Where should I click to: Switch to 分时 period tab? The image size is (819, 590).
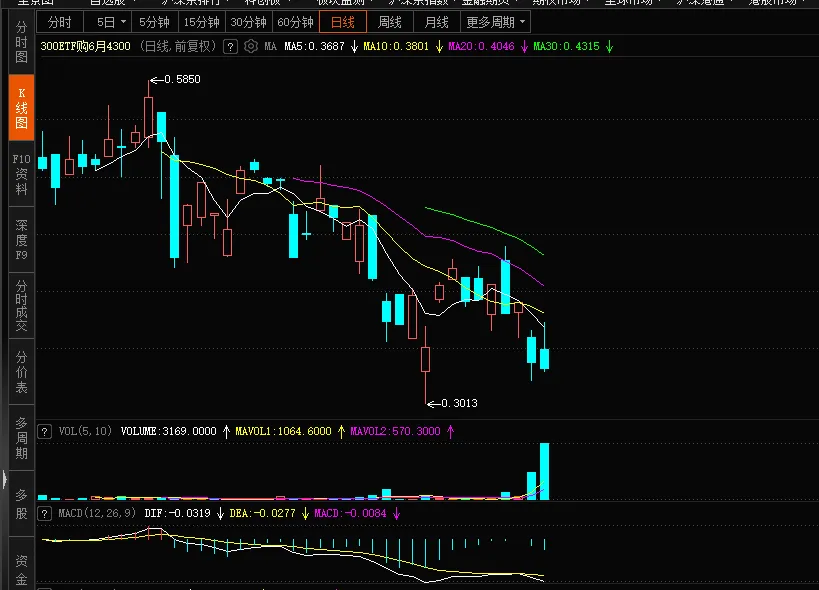[x=60, y=22]
